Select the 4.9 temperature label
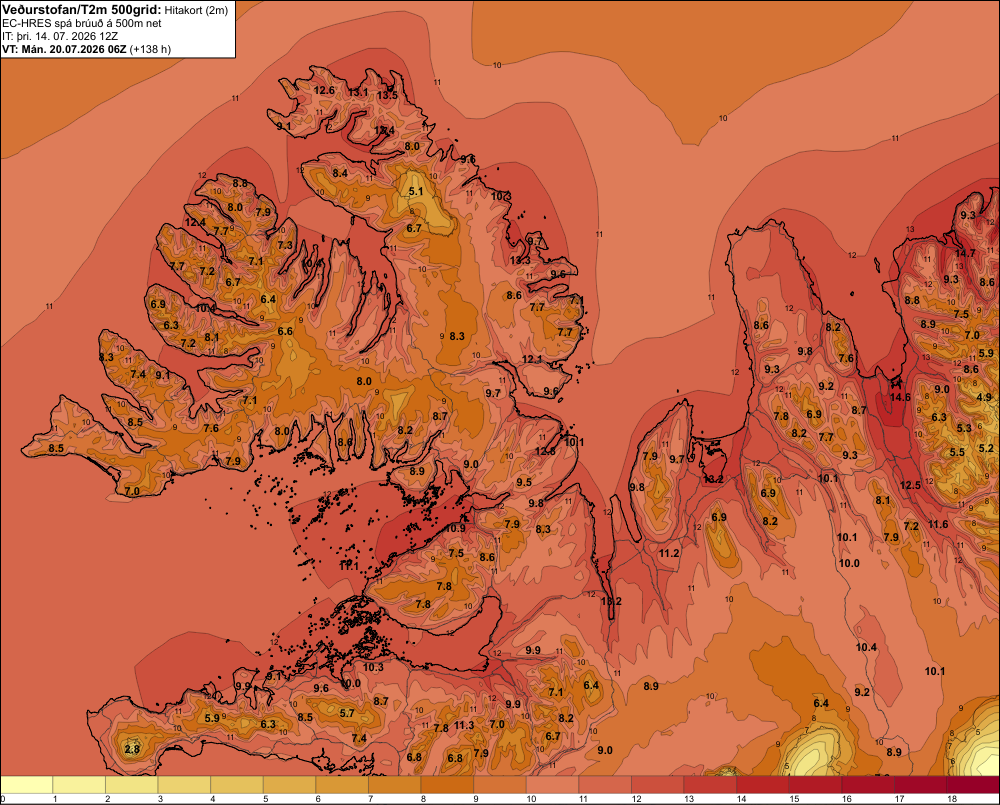Viewport: 1000px width, 805px height. [984, 397]
